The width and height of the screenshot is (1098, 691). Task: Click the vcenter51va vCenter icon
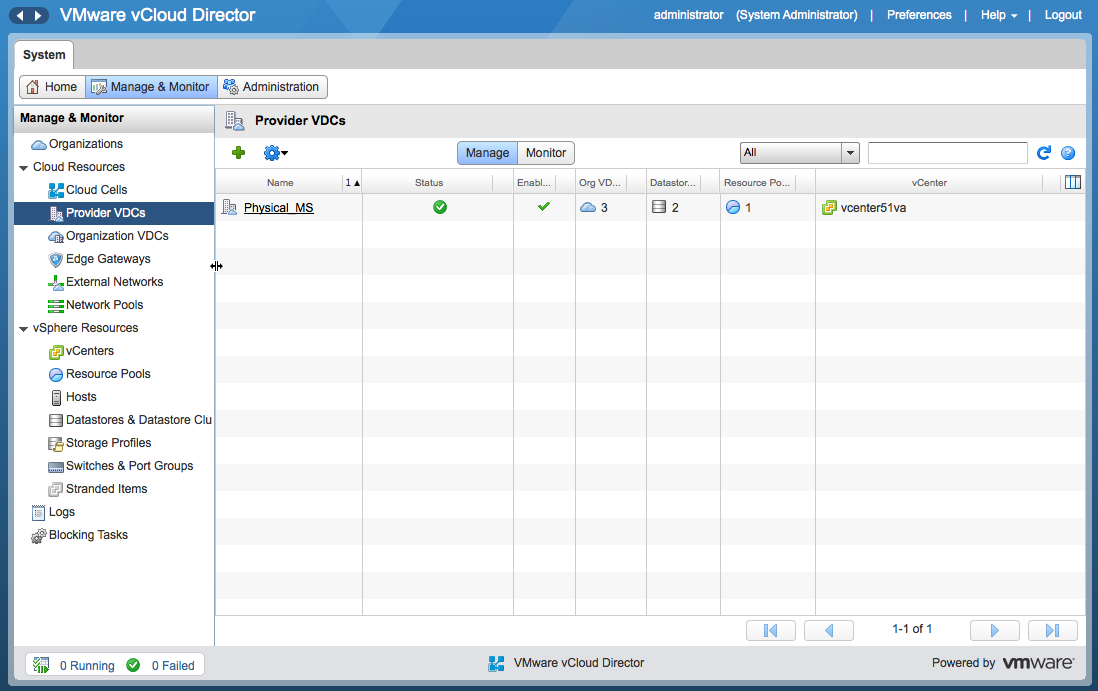coord(829,207)
